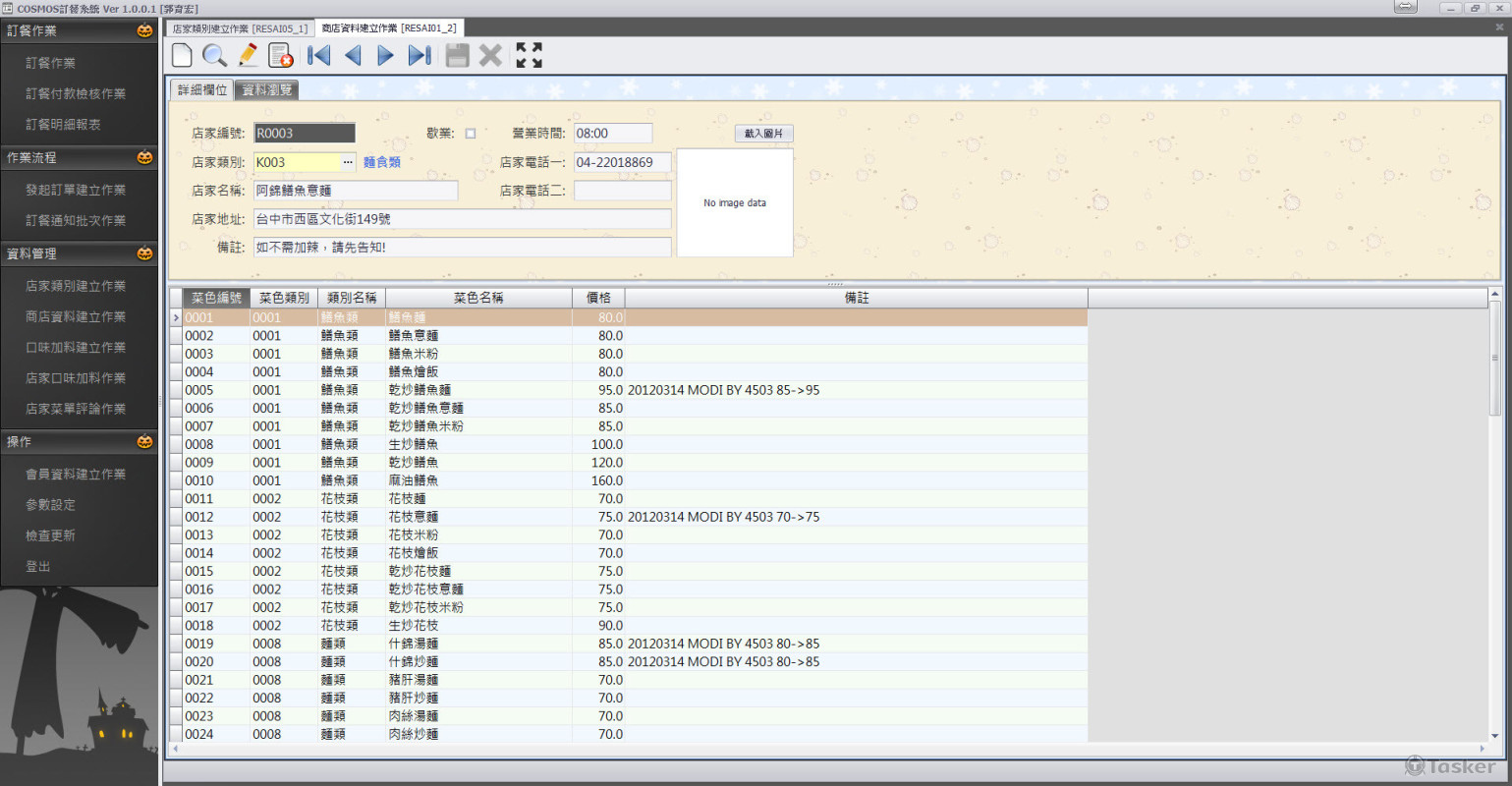Click 檢查更新 in the sidebar
The image size is (1512, 786).
point(50,535)
